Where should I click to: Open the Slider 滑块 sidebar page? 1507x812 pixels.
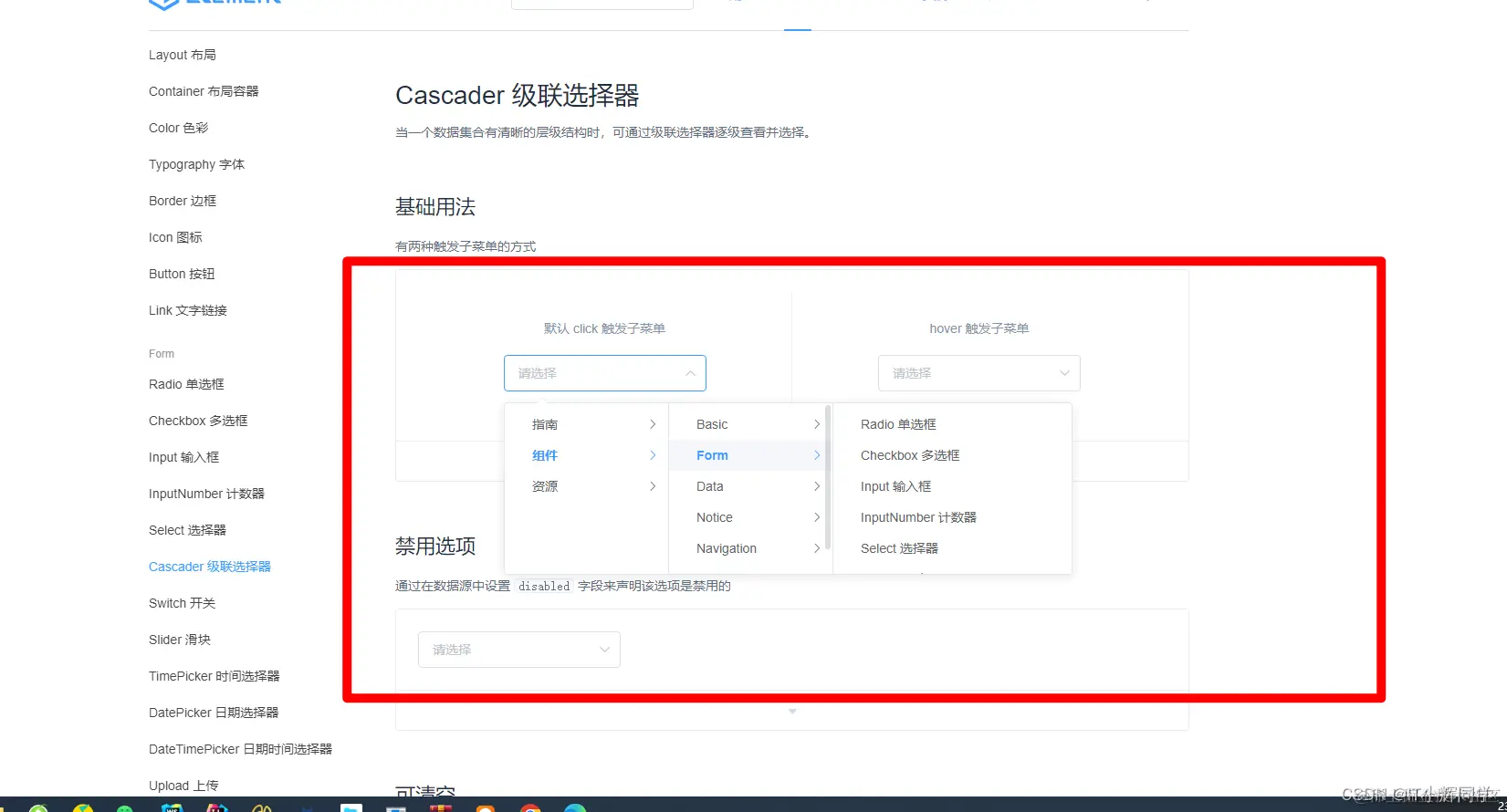(x=180, y=640)
